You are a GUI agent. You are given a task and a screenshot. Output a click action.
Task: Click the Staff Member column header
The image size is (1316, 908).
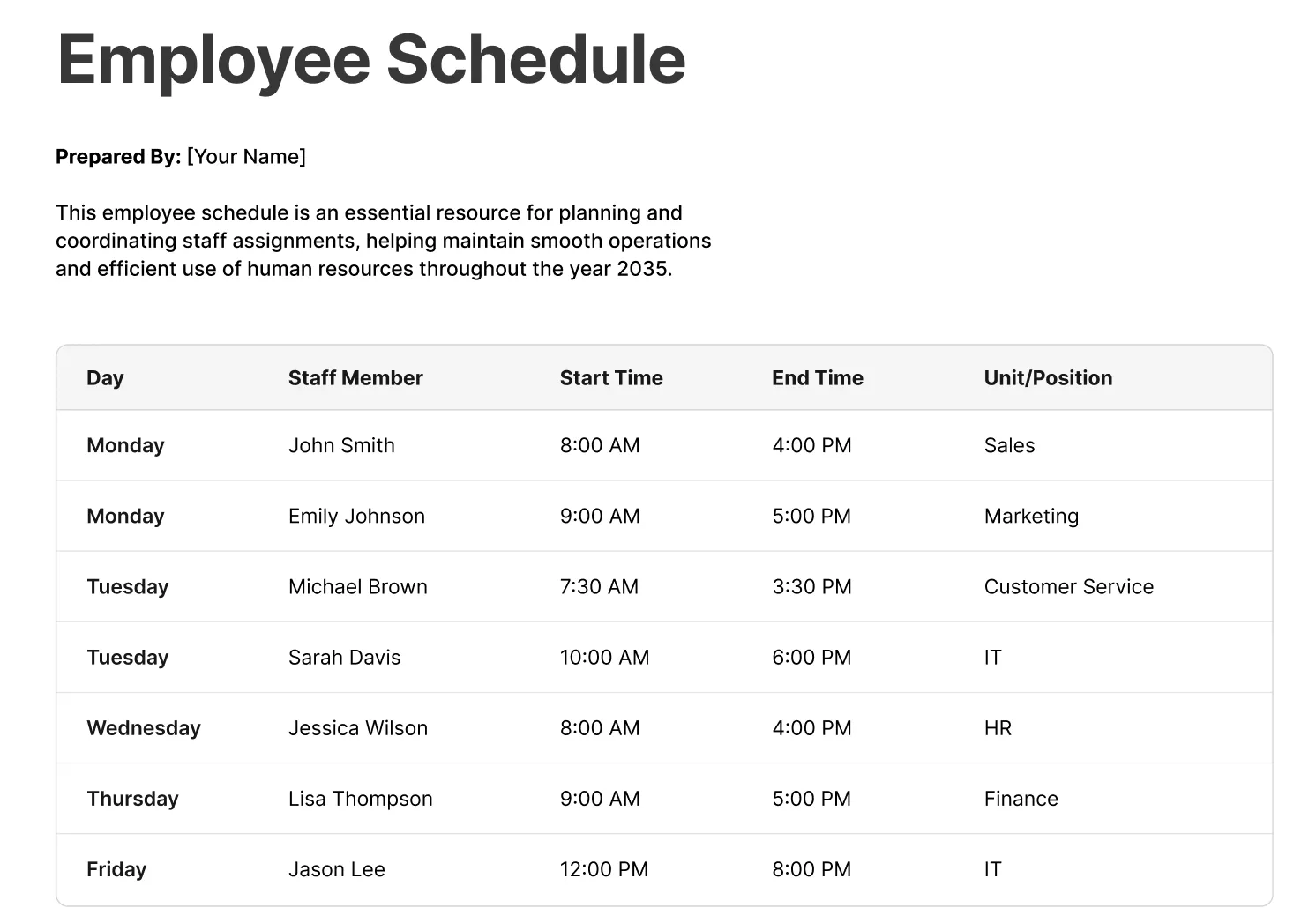(x=355, y=378)
